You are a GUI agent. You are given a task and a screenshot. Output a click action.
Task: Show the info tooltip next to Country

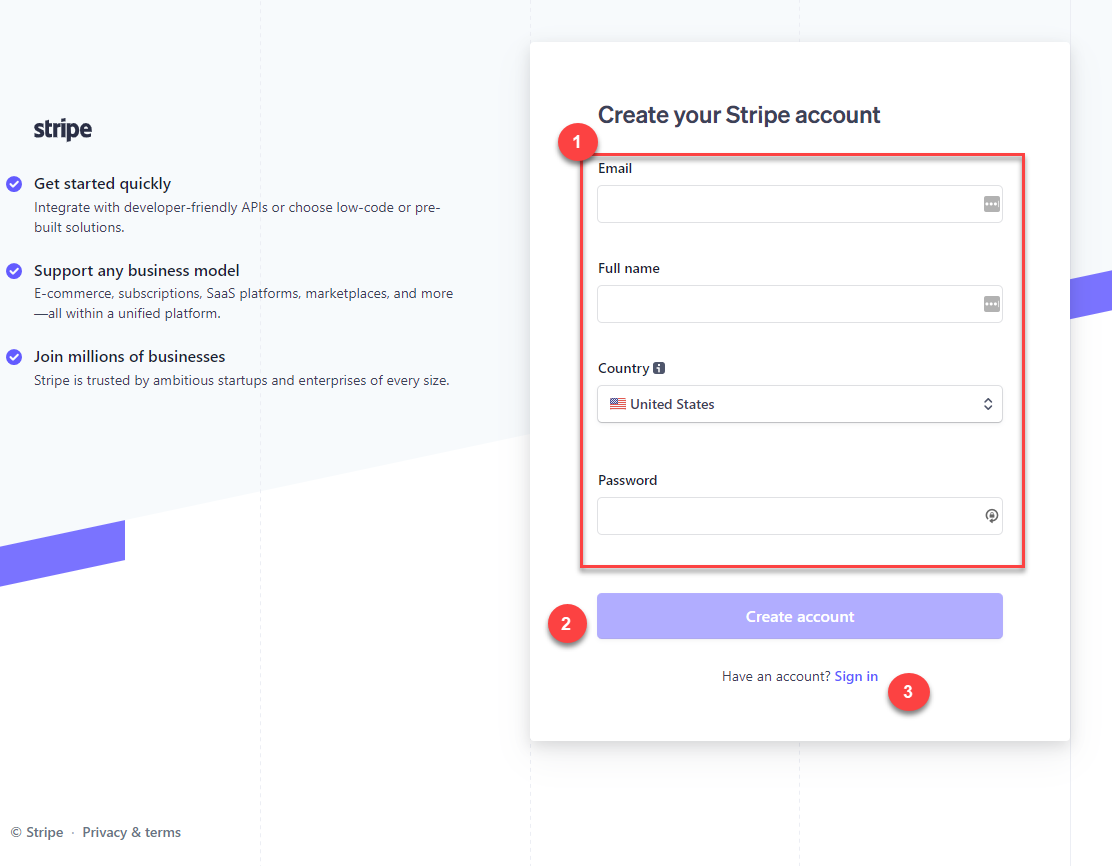click(659, 368)
